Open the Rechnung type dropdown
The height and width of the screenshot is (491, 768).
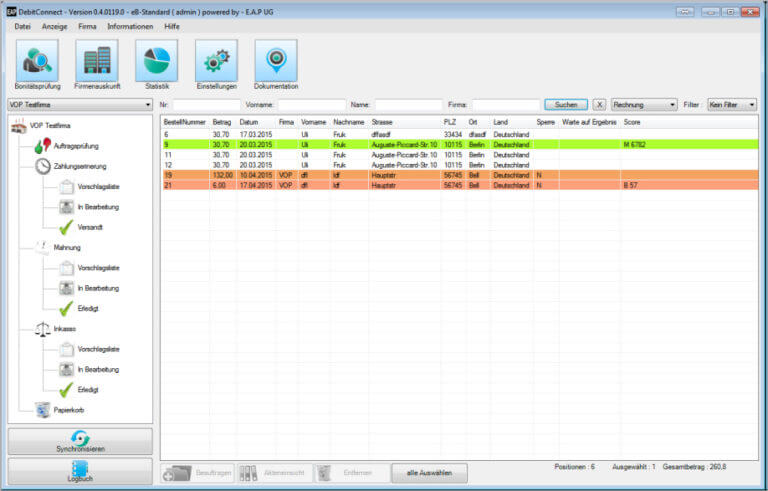point(643,104)
